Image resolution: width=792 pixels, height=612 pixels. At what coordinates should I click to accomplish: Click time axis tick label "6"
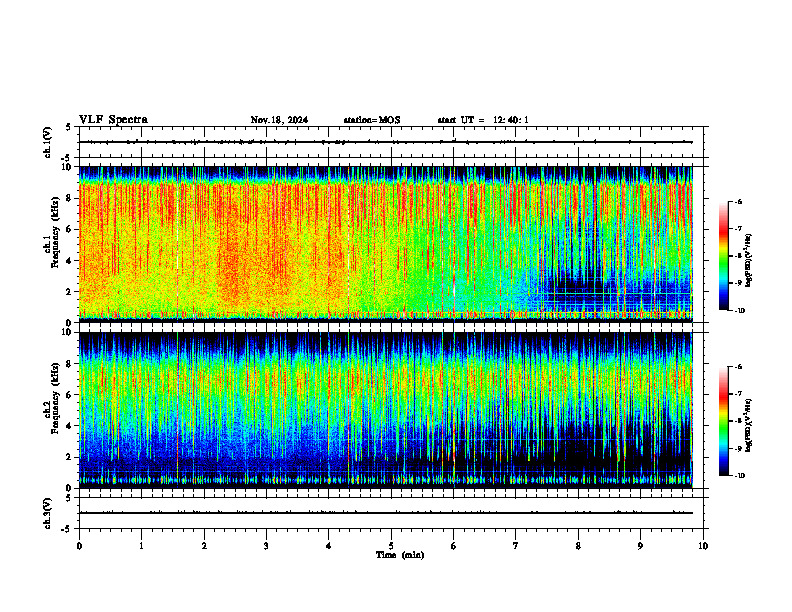click(x=454, y=546)
